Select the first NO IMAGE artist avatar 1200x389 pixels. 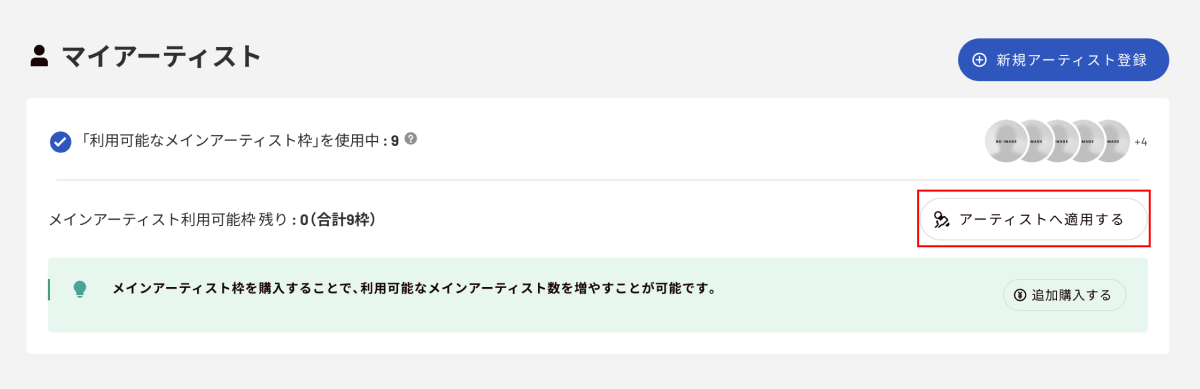(x=1004, y=142)
